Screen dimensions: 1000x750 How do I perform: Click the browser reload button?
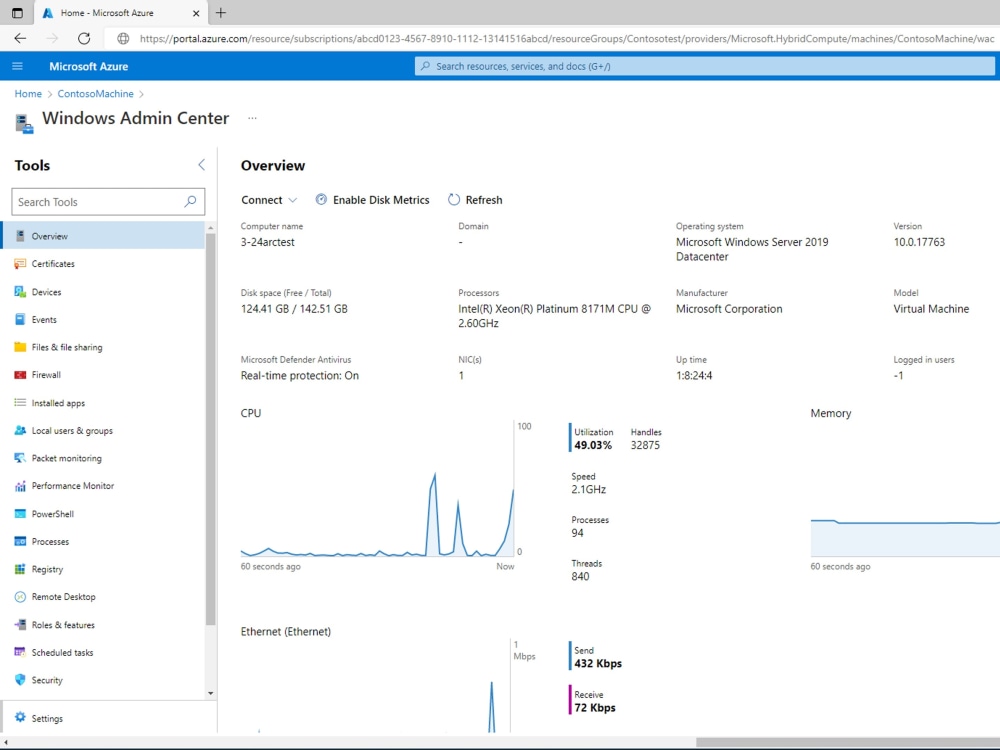84,38
